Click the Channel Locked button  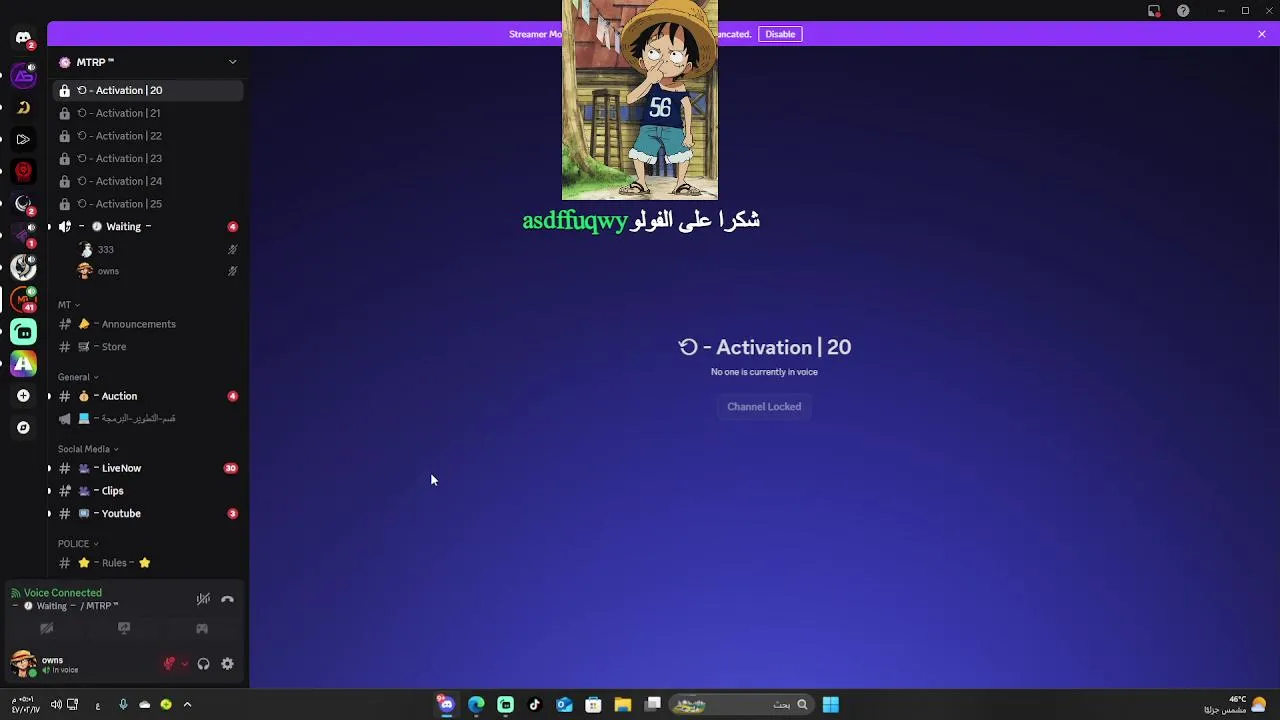(764, 407)
